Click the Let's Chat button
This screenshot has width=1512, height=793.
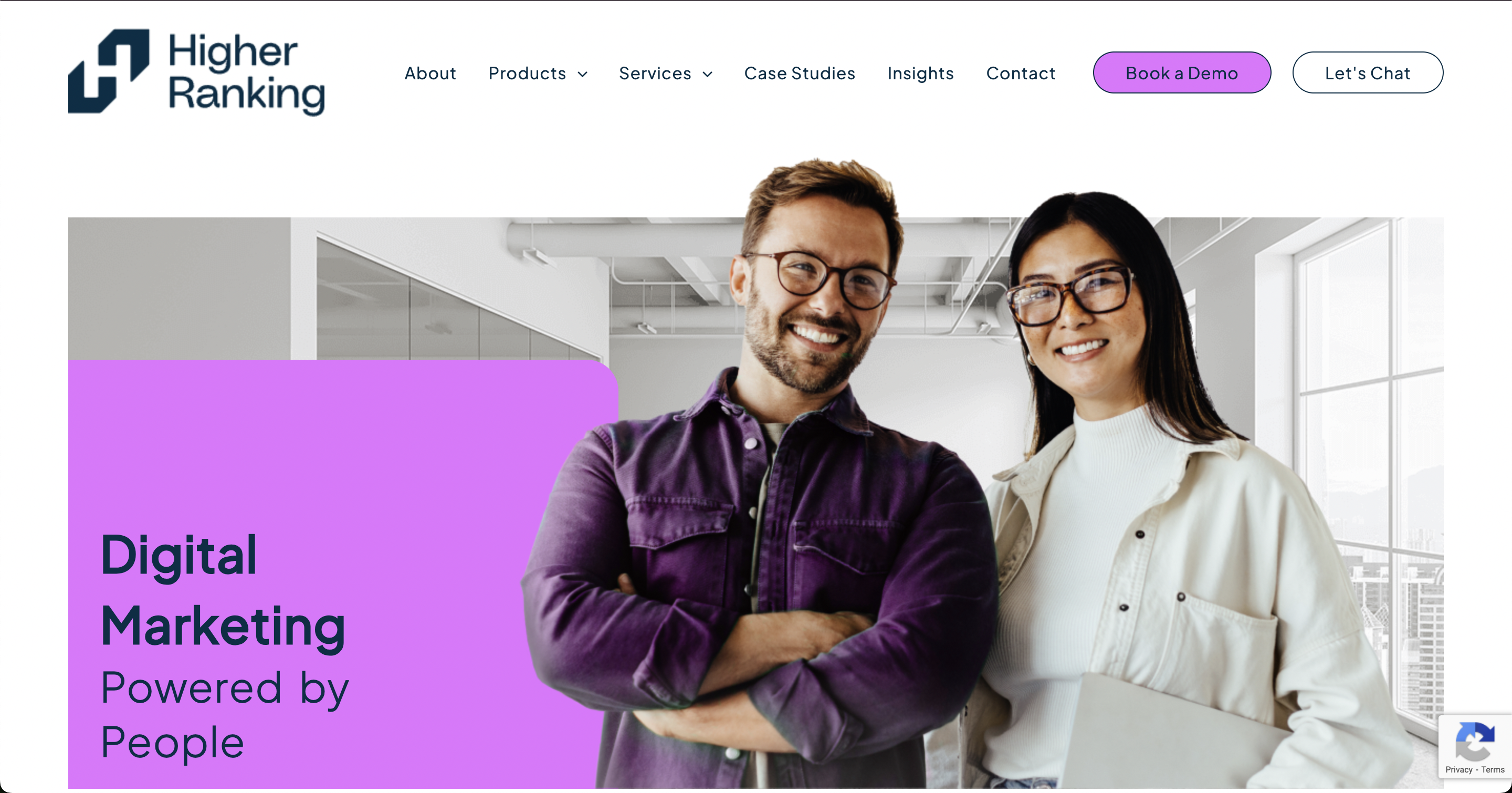(x=1368, y=73)
